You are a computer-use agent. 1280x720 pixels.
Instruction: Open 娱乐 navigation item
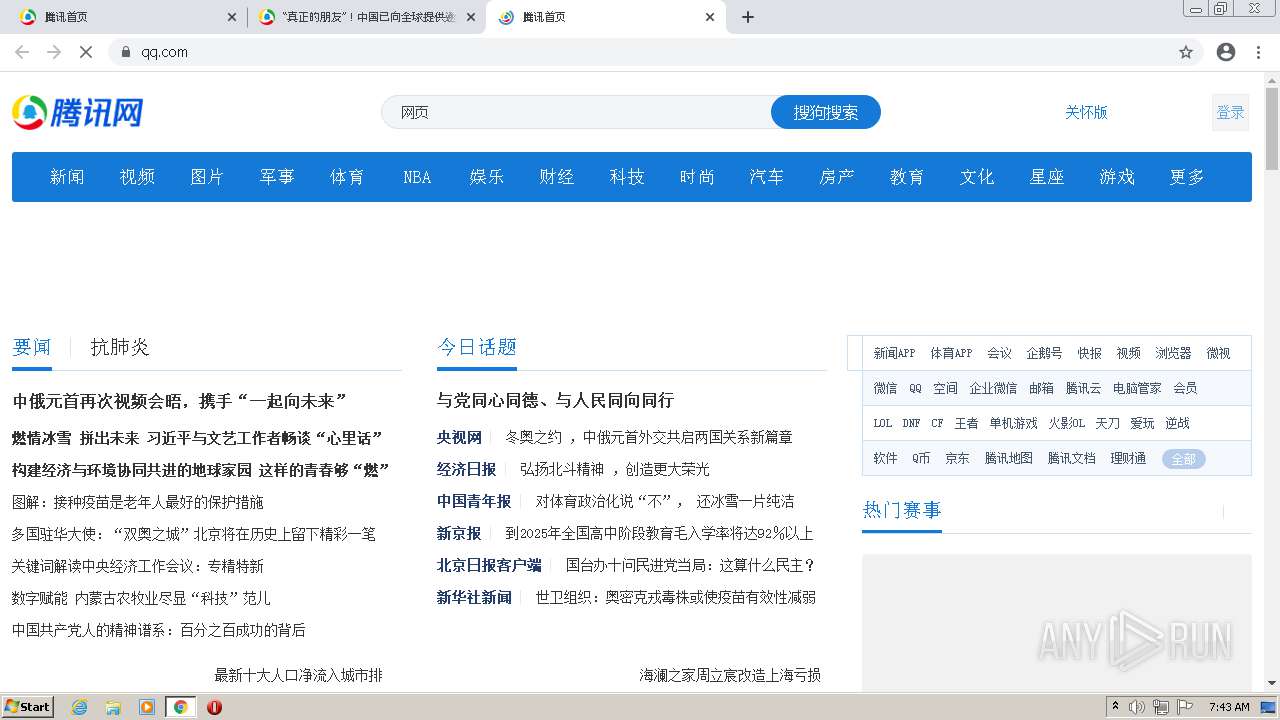click(487, 177)
